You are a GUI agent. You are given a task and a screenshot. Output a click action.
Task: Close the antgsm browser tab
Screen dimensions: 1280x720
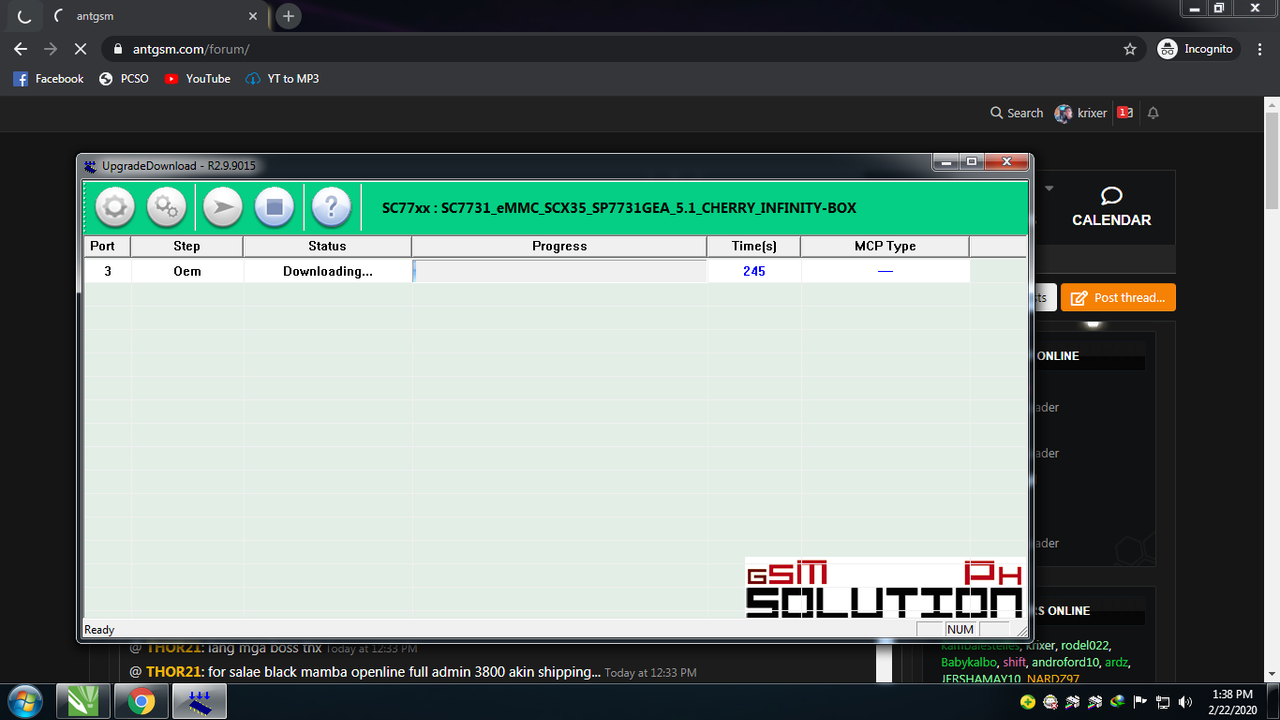pos(253,16)
